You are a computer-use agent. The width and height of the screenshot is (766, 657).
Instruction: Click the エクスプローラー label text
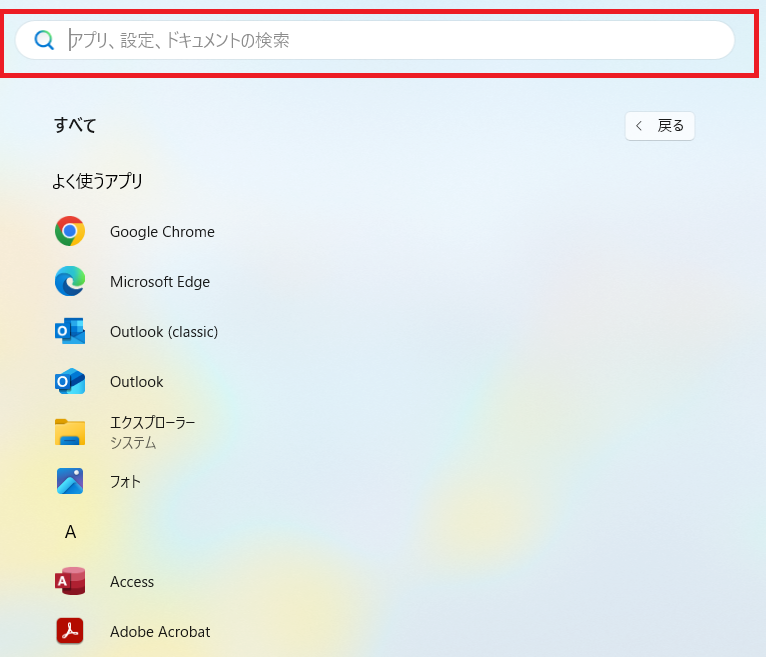click(153, 423)
